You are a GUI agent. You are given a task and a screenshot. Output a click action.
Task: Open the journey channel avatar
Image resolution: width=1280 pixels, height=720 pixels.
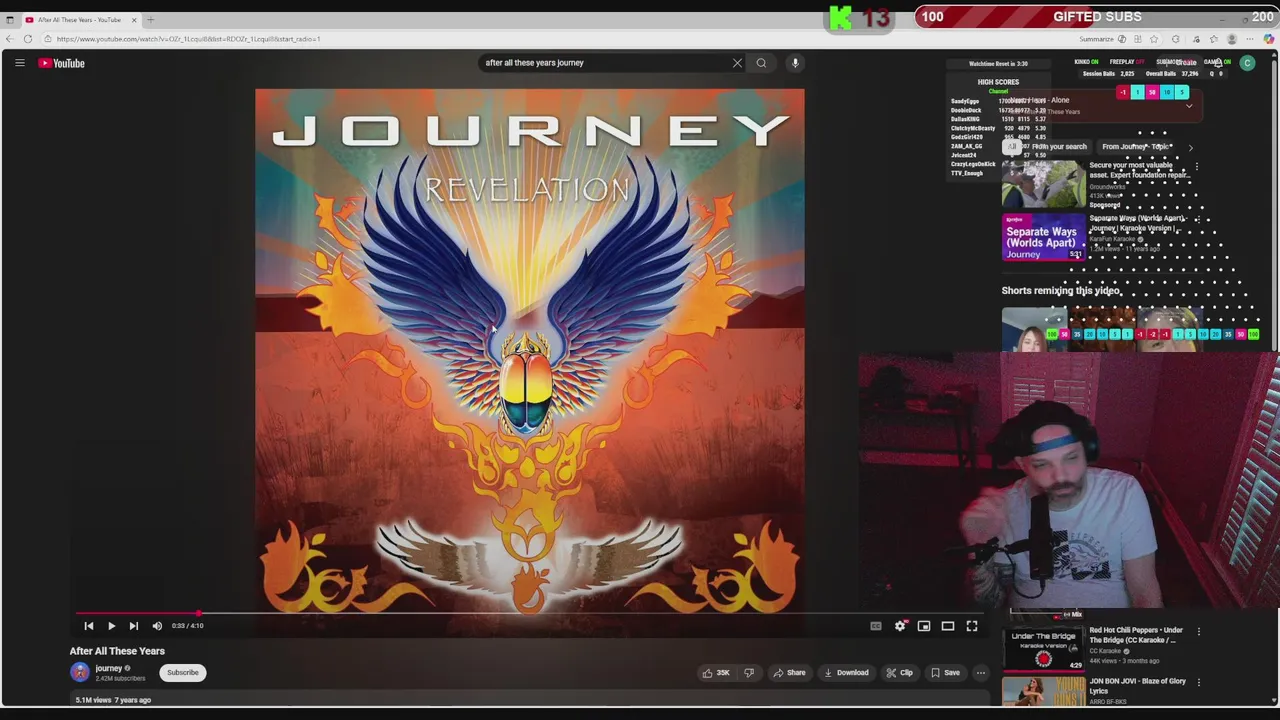(79, 673)
